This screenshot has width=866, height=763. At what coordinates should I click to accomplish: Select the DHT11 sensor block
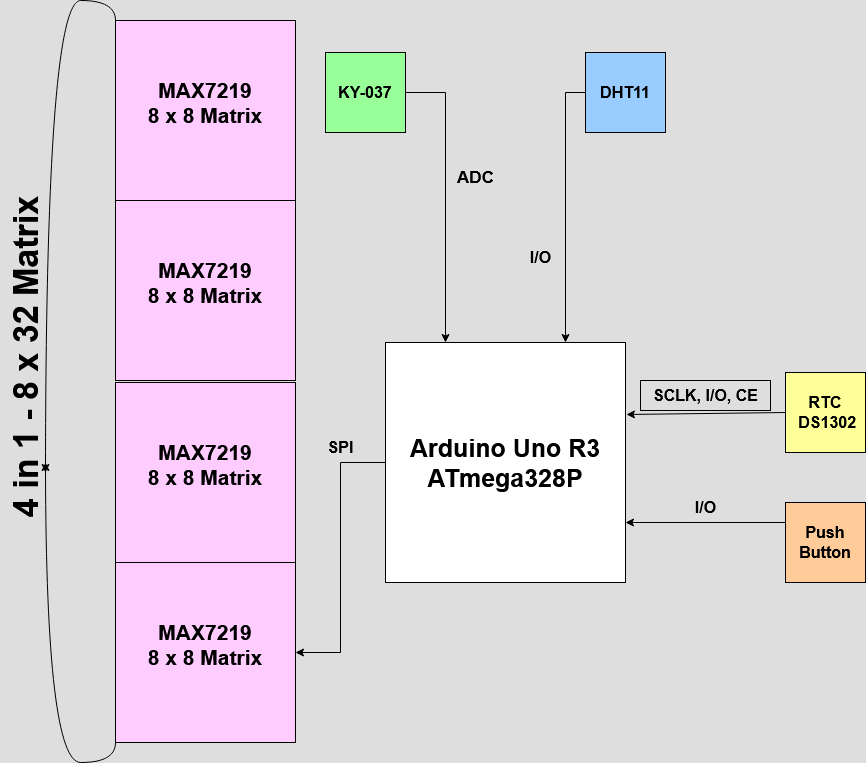tap(625, 91)
